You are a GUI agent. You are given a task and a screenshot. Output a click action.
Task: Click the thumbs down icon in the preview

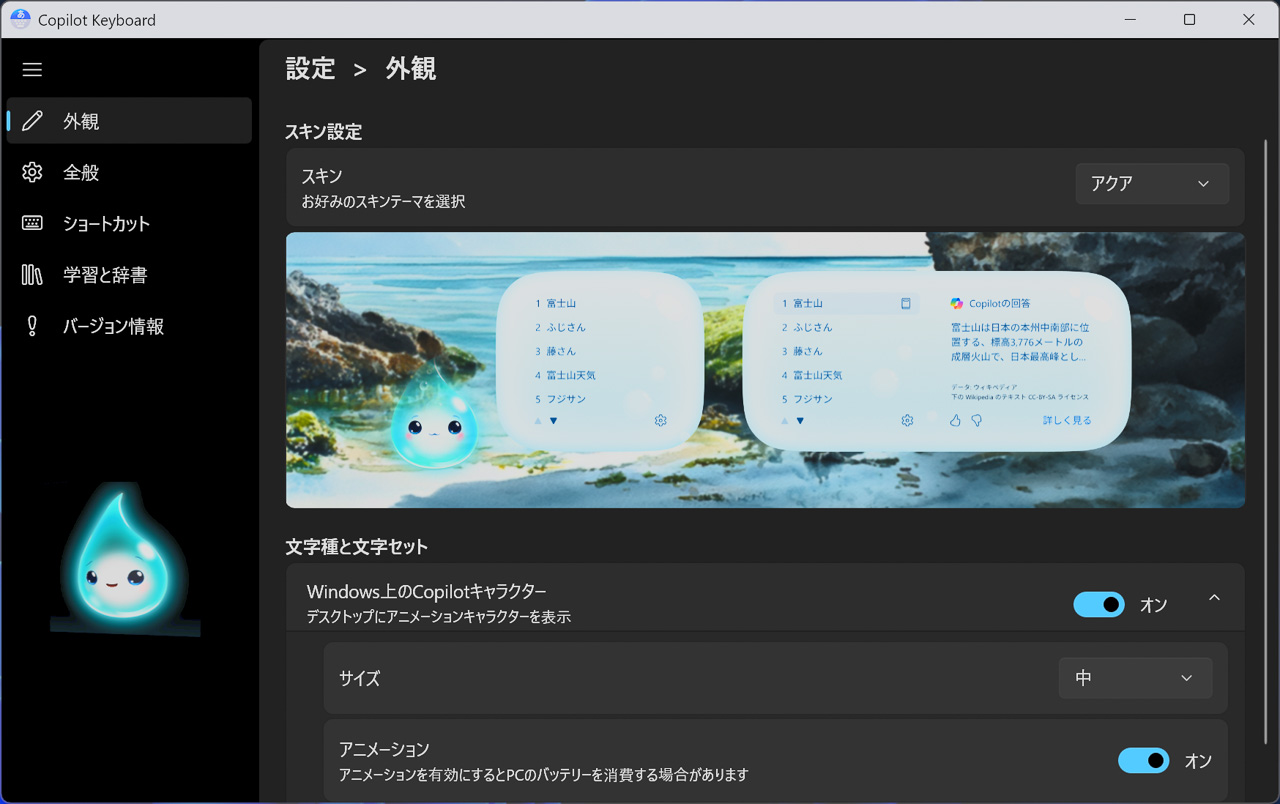(977, 421)
